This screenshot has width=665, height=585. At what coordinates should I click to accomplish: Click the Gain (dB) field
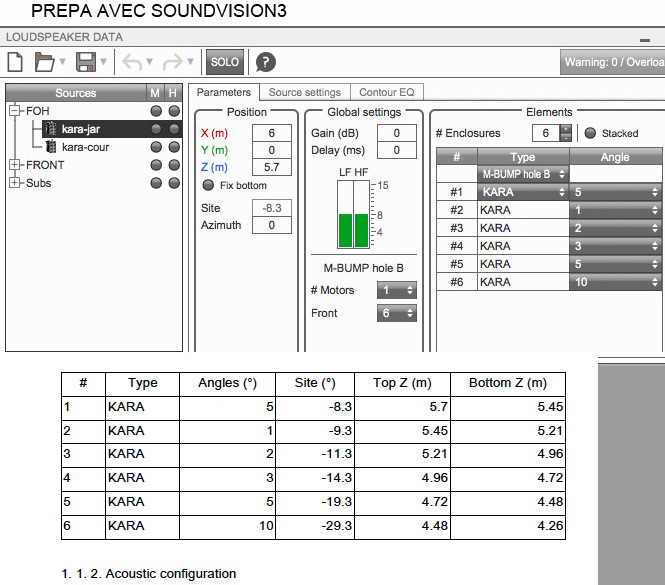tap(397, 133)
